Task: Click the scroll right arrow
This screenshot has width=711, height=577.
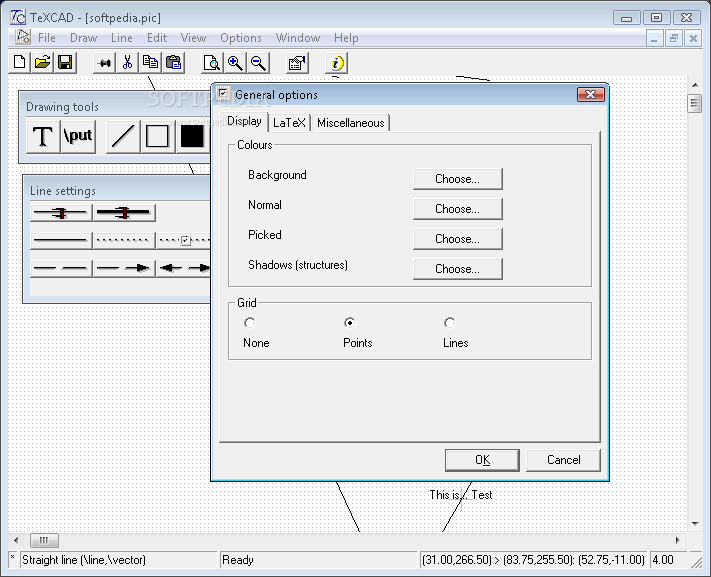Action: coord(678,540)
